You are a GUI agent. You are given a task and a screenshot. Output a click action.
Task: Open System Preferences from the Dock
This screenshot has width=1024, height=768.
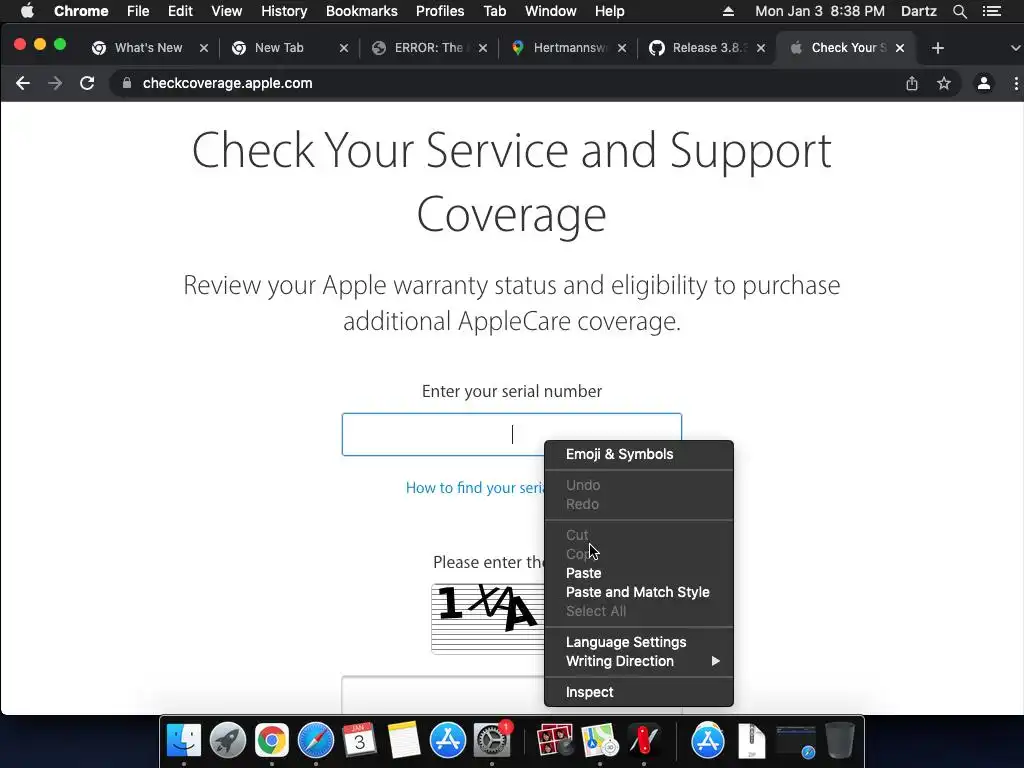click(492, 741)
